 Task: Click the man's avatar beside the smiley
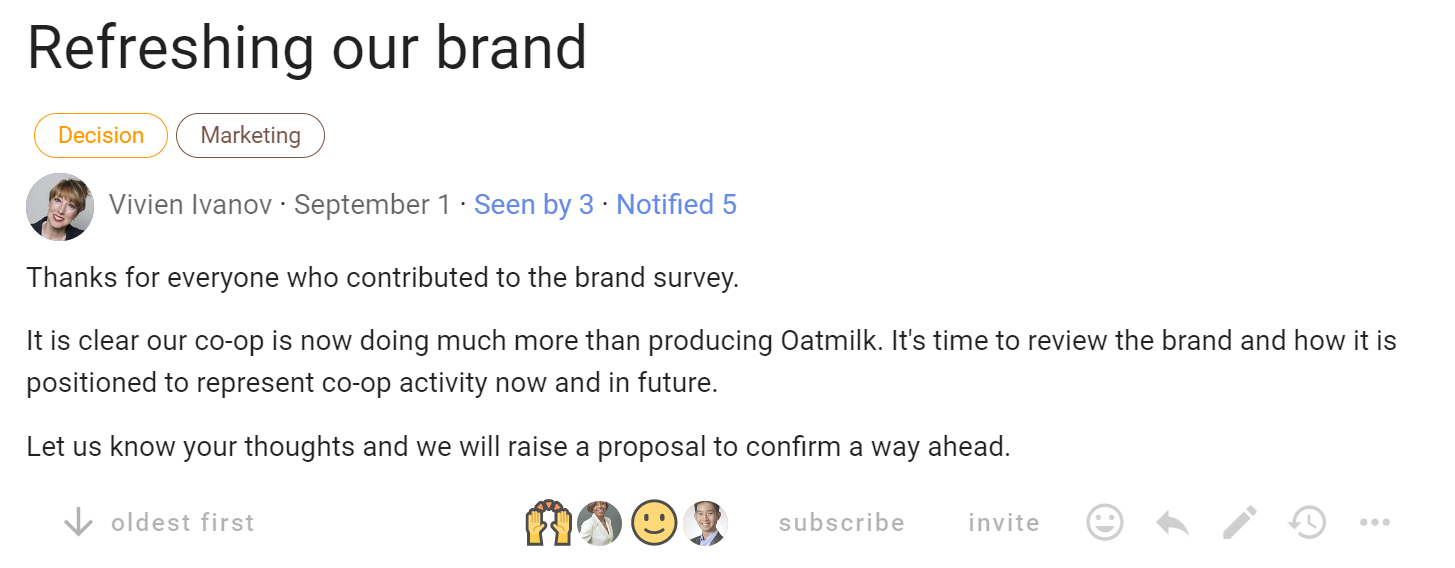(705, 522)
